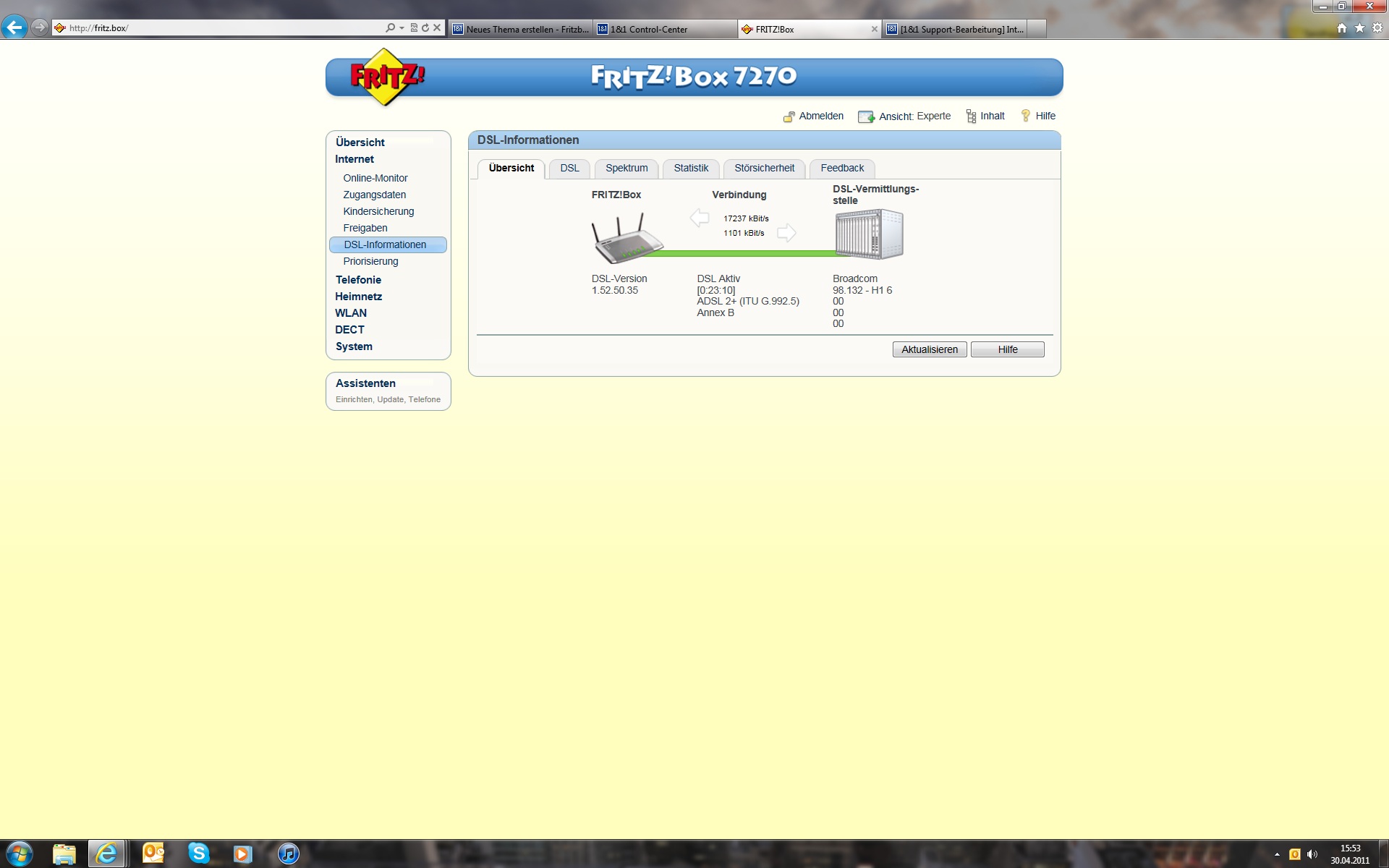Launch Skype from the taskbar
This screenshot has height=868, width=1389.
point(198,854)
